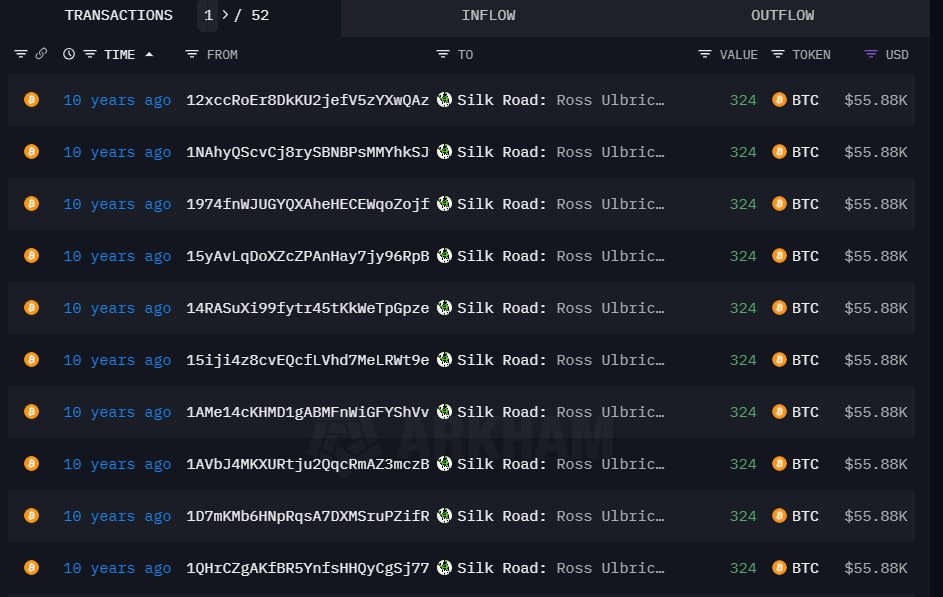The width and height of the screenshot is (943, 597).
Task: Open the TO column filter icon
Action: point(443,54)
